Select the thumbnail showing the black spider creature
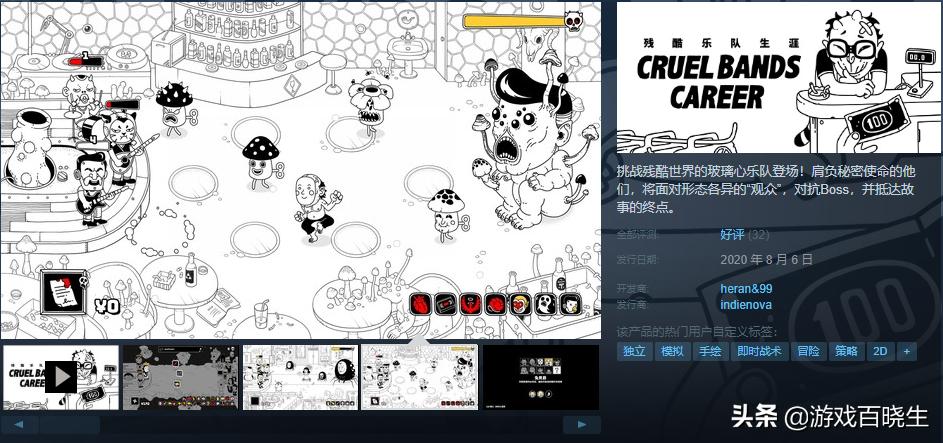The width and height of the screenshot is (943, 443). [x=300, y=377]
